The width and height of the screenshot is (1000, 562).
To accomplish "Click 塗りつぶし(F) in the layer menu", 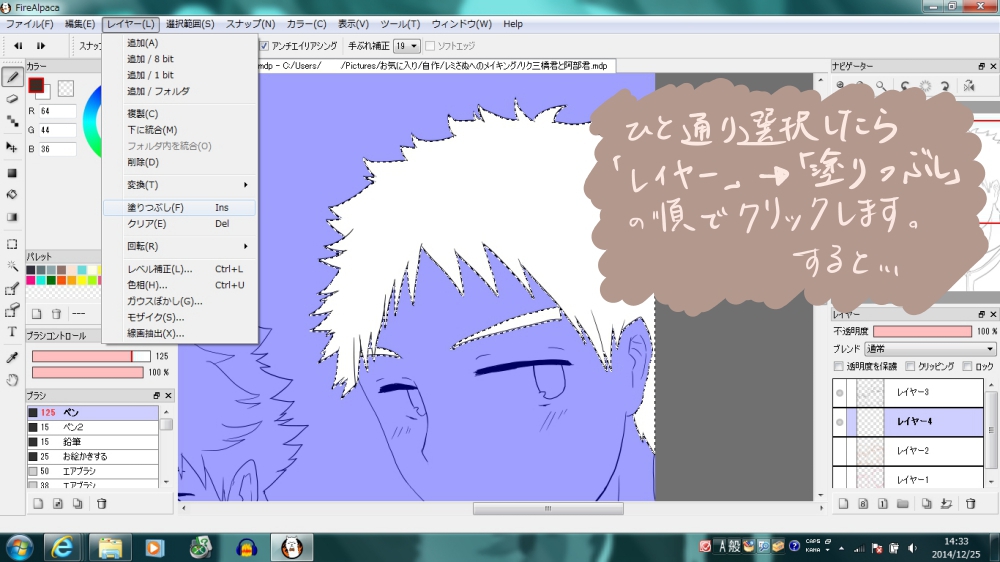I will [x=155, y=208].
